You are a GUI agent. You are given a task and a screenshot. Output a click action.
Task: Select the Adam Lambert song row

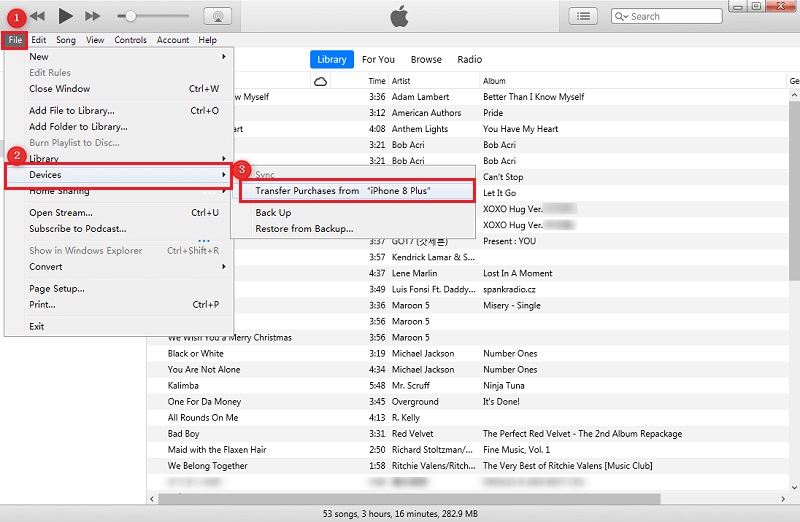click(510, 97)
